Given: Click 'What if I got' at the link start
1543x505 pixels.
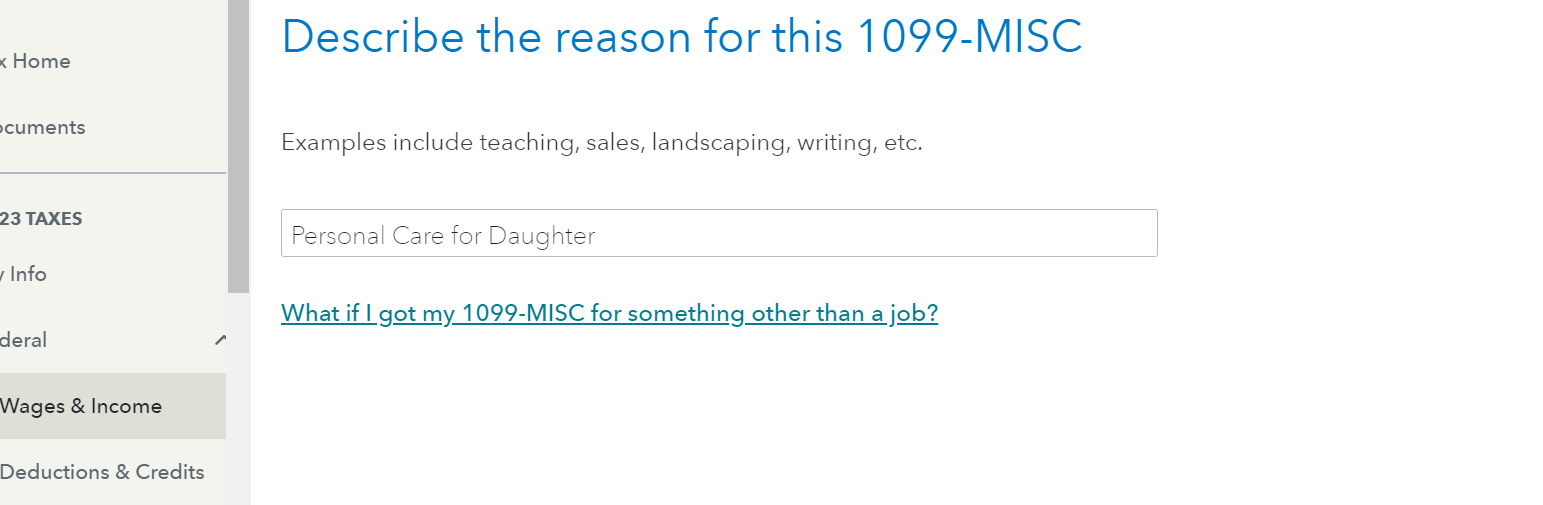Looking at the screenshot, I should [340, 314].
